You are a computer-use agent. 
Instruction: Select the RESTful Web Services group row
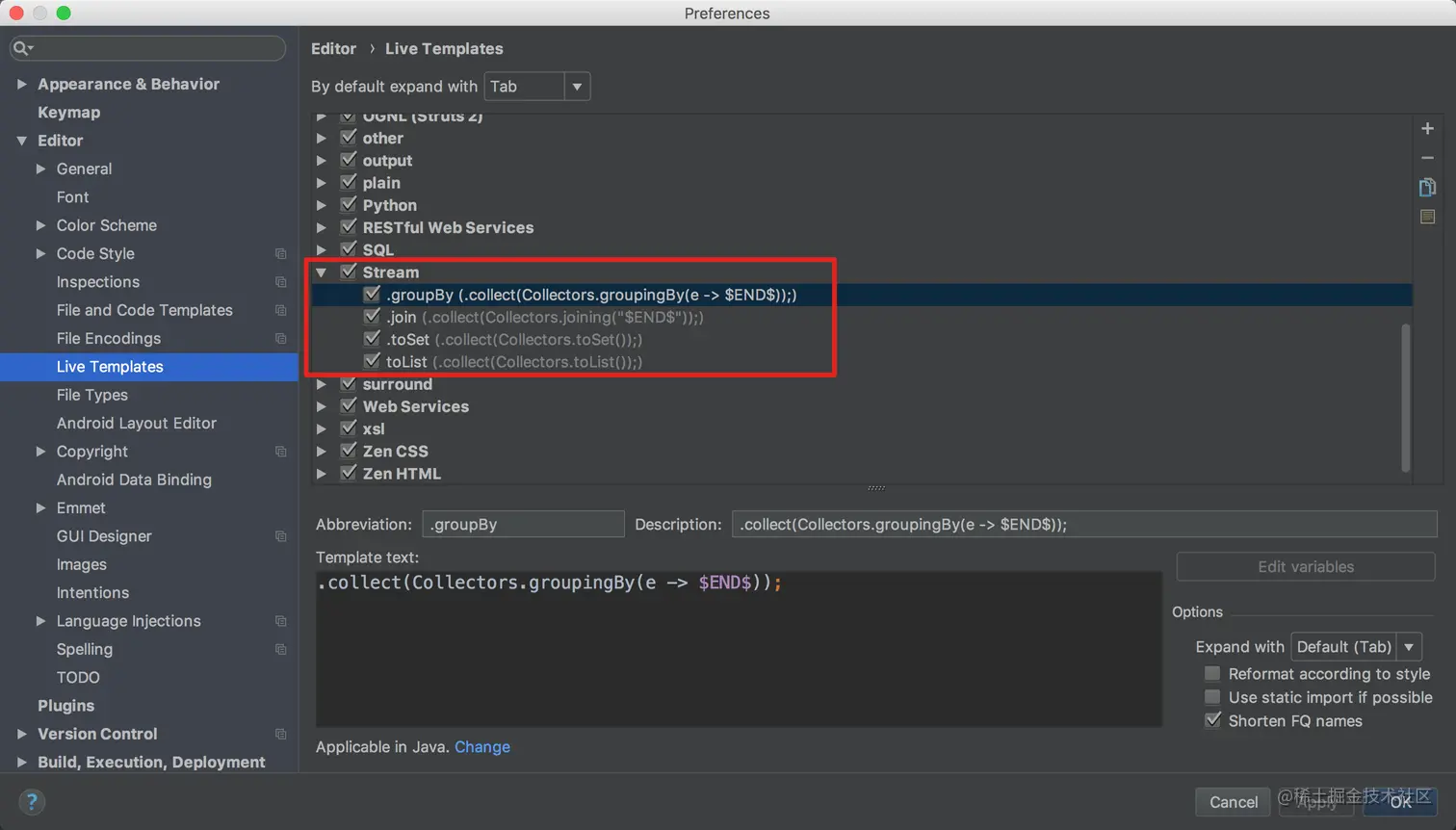(863, 228)
